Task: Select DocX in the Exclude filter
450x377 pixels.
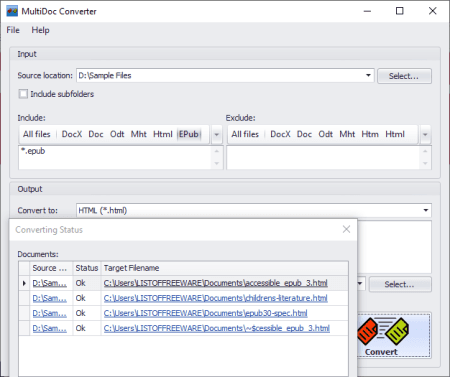Action: click(x=280, y=134)
